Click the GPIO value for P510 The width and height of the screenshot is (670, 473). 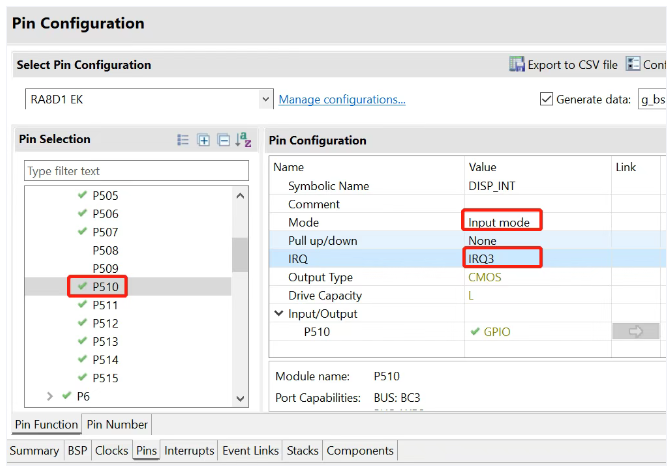point(497,332)
